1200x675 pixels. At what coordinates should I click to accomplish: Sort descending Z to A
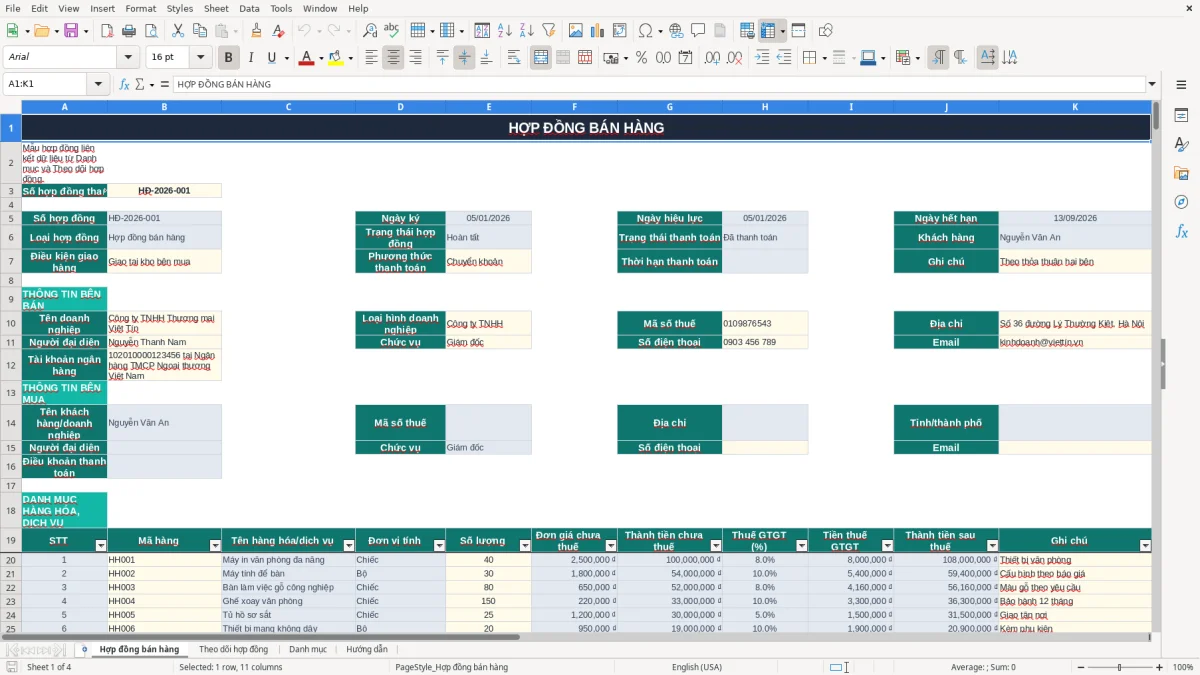coord(527,31)
